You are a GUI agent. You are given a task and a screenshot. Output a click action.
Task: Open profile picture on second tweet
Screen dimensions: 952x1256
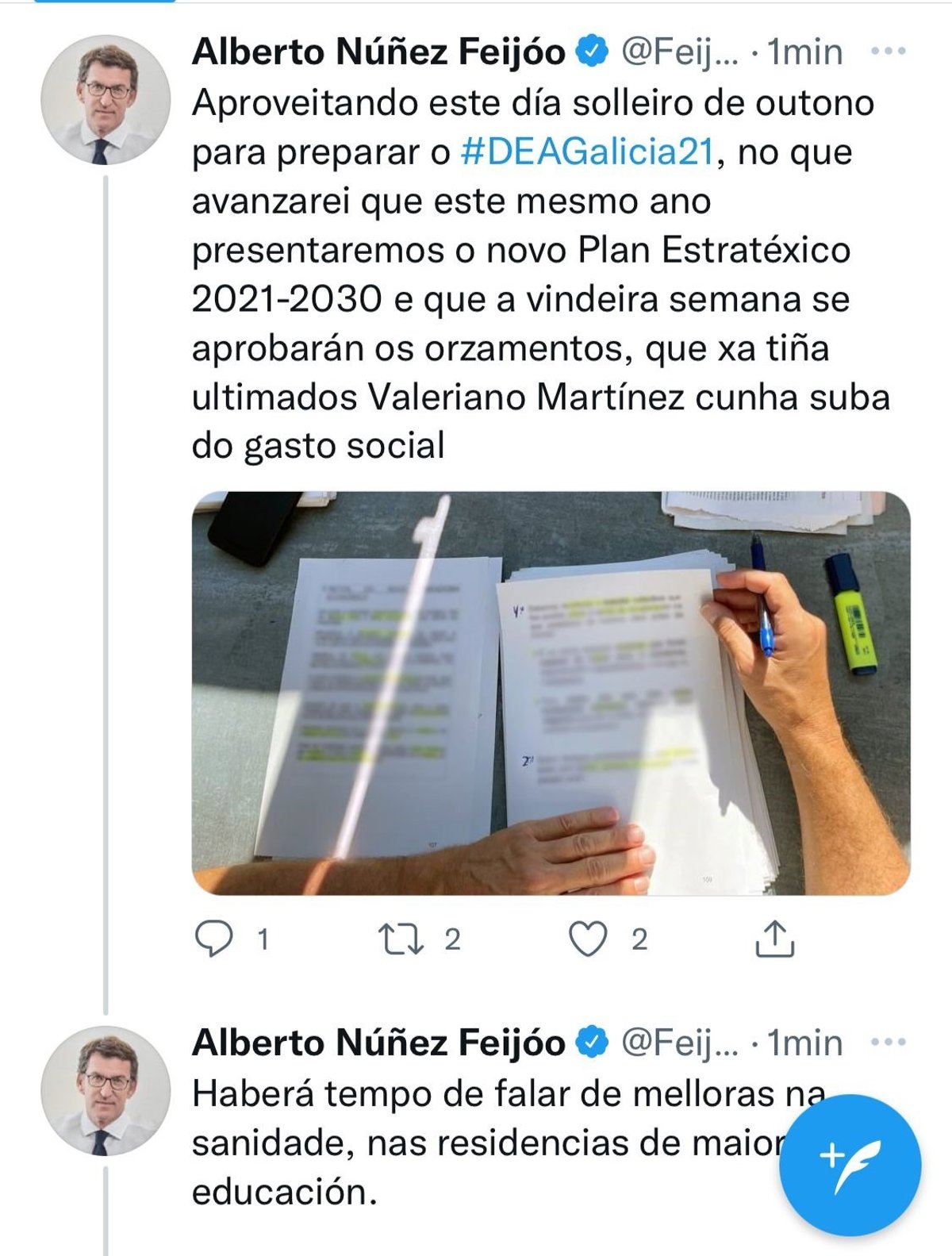click(106, 1090)
